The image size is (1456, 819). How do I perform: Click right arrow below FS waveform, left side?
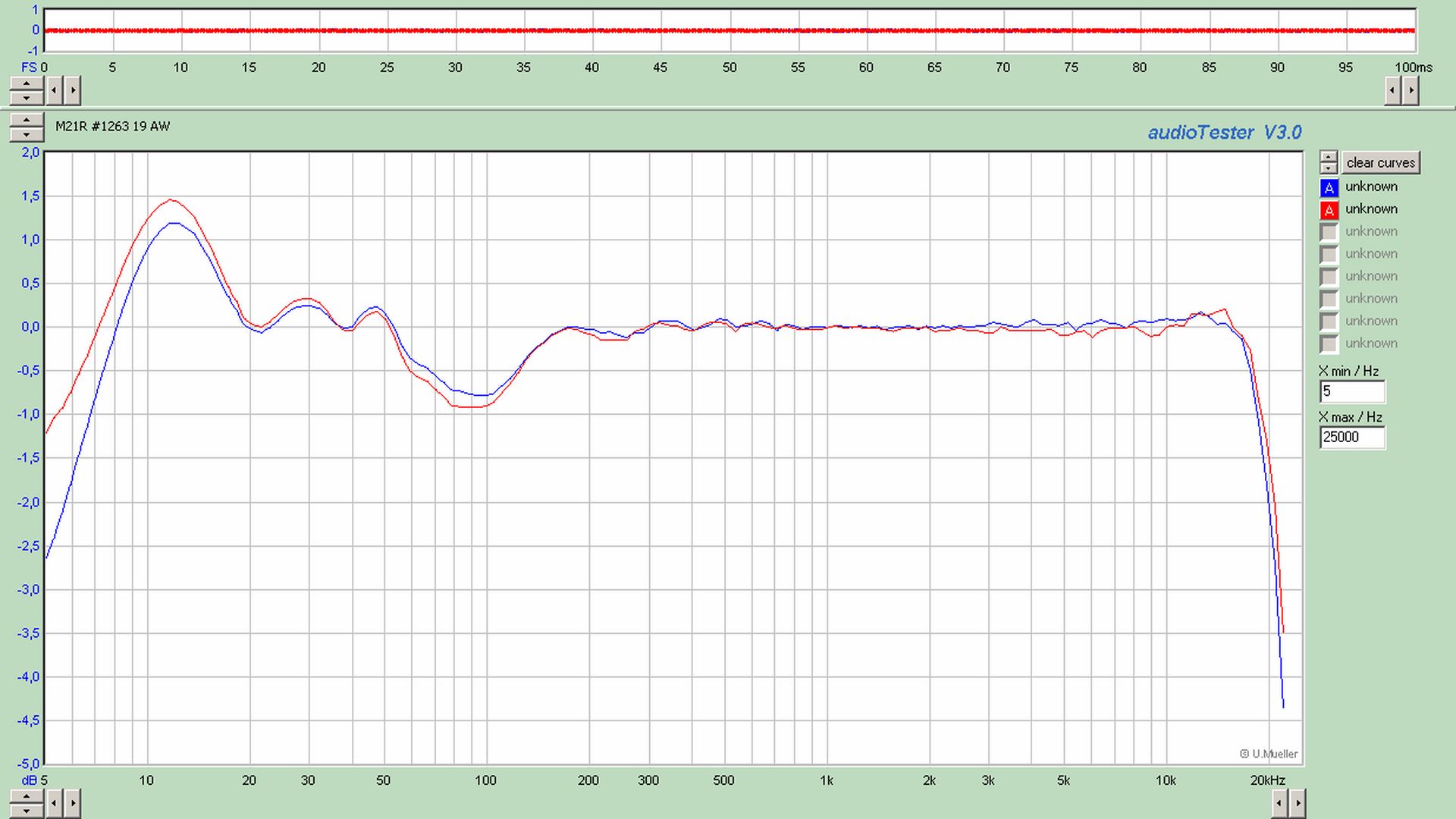[73, 91]
